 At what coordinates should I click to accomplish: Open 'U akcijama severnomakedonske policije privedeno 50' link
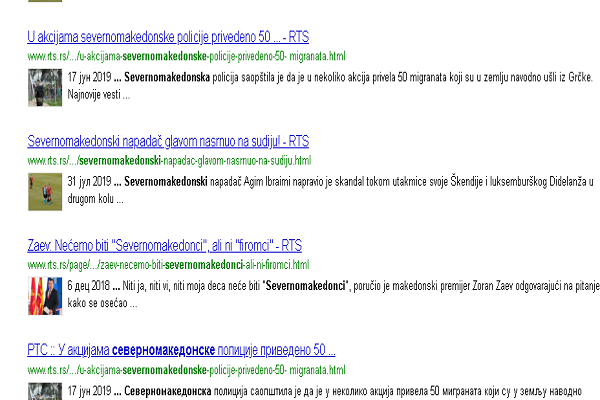click(x=168, y=37)
